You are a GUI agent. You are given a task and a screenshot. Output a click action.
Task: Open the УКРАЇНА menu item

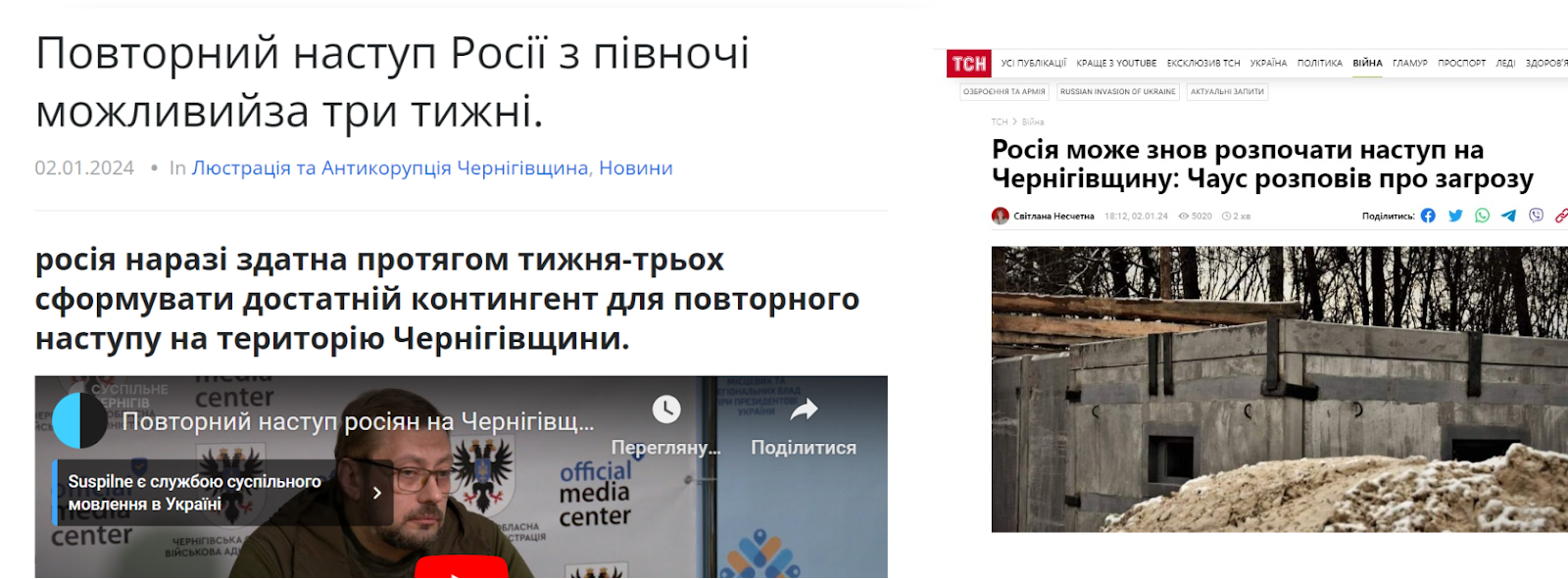(1268, 63)
